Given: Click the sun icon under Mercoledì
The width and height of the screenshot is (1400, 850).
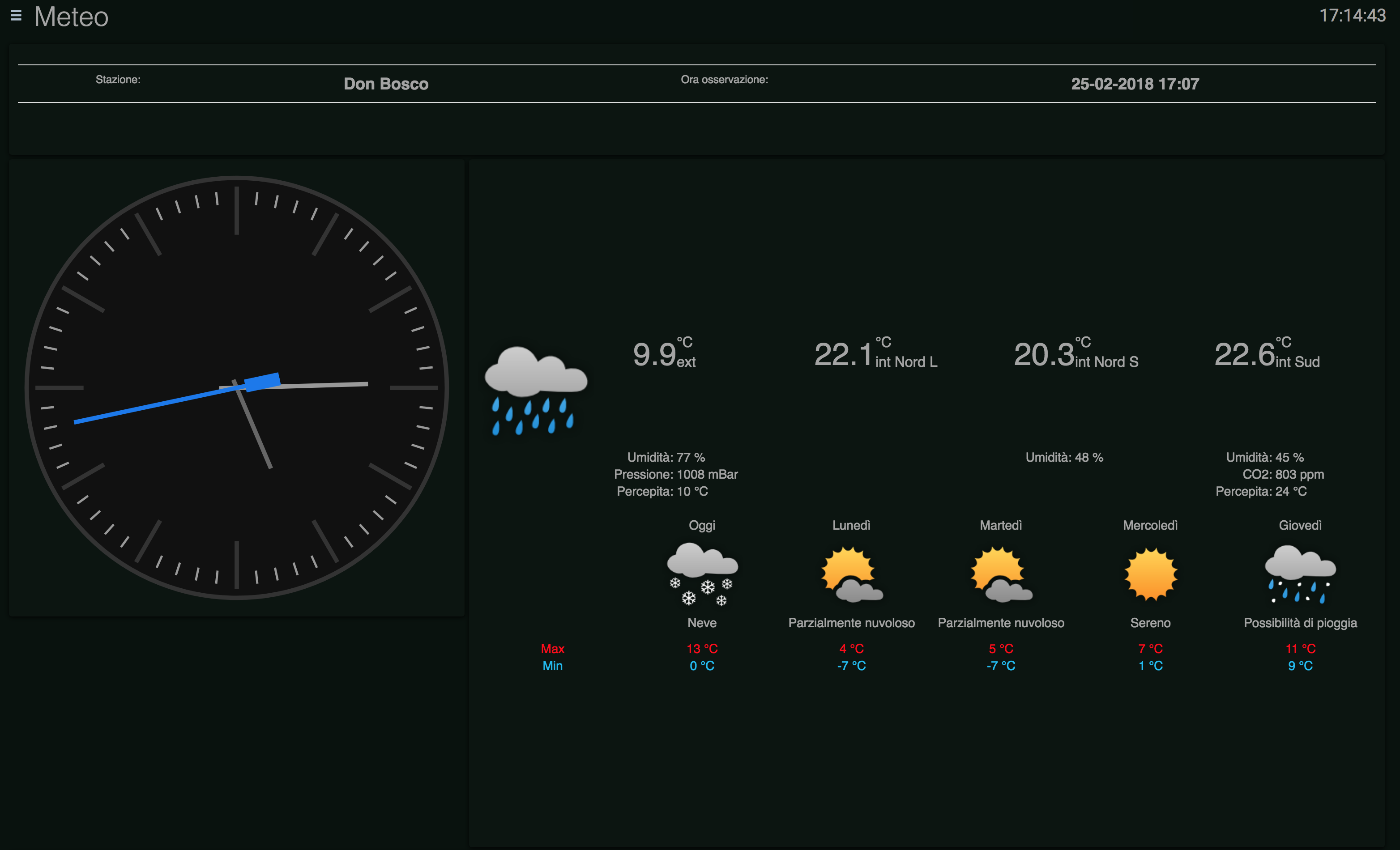Looking at the screenshot, I should tap(1150, 574).
